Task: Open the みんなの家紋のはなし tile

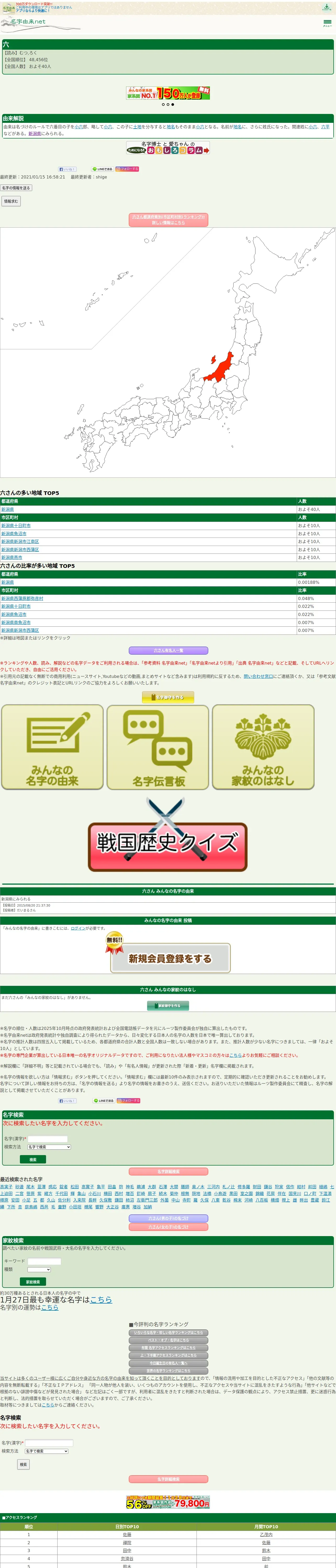Action: pyautogui.click(x=264, y=747)
